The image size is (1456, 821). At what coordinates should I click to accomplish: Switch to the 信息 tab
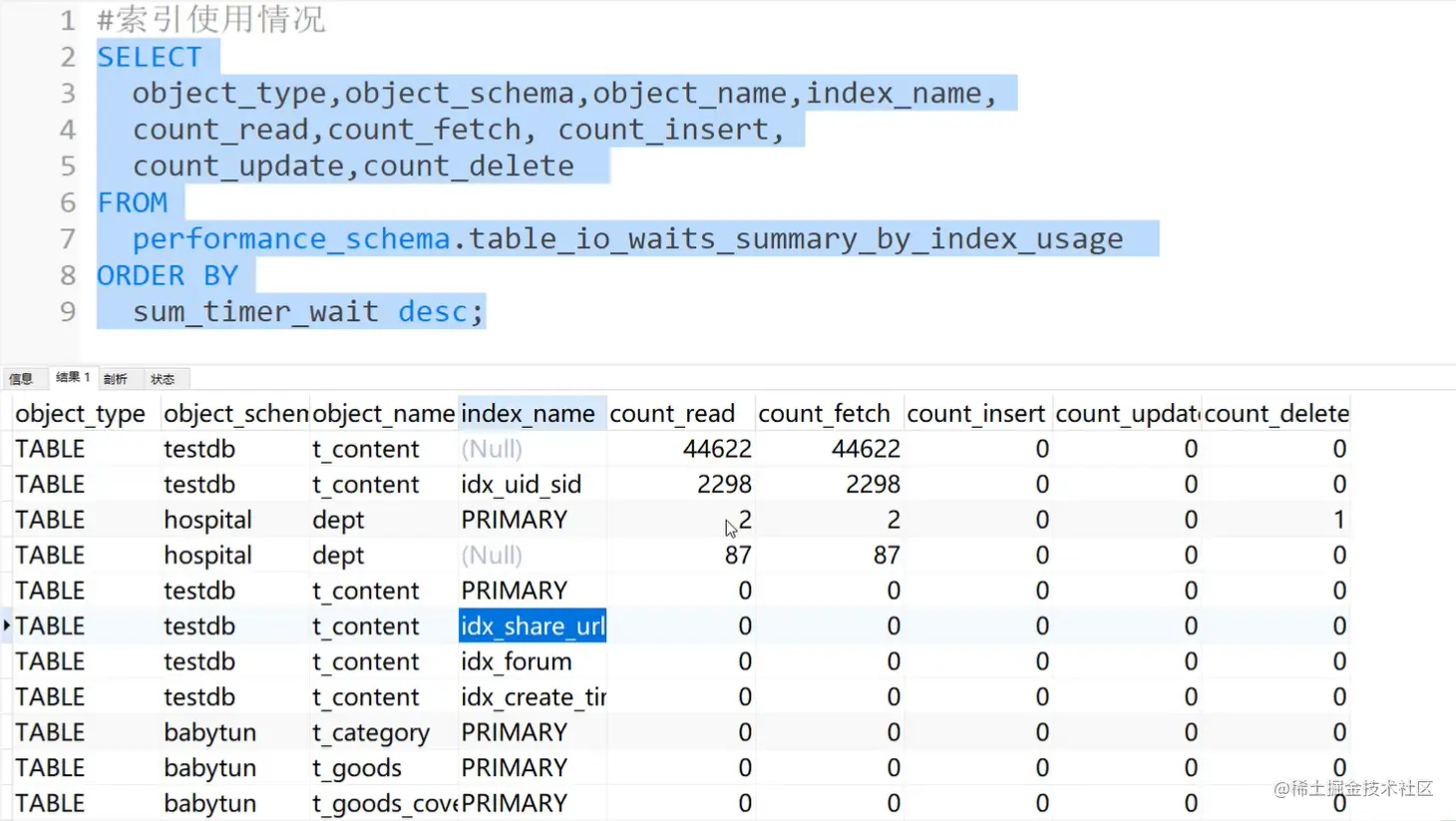[21, 379]
